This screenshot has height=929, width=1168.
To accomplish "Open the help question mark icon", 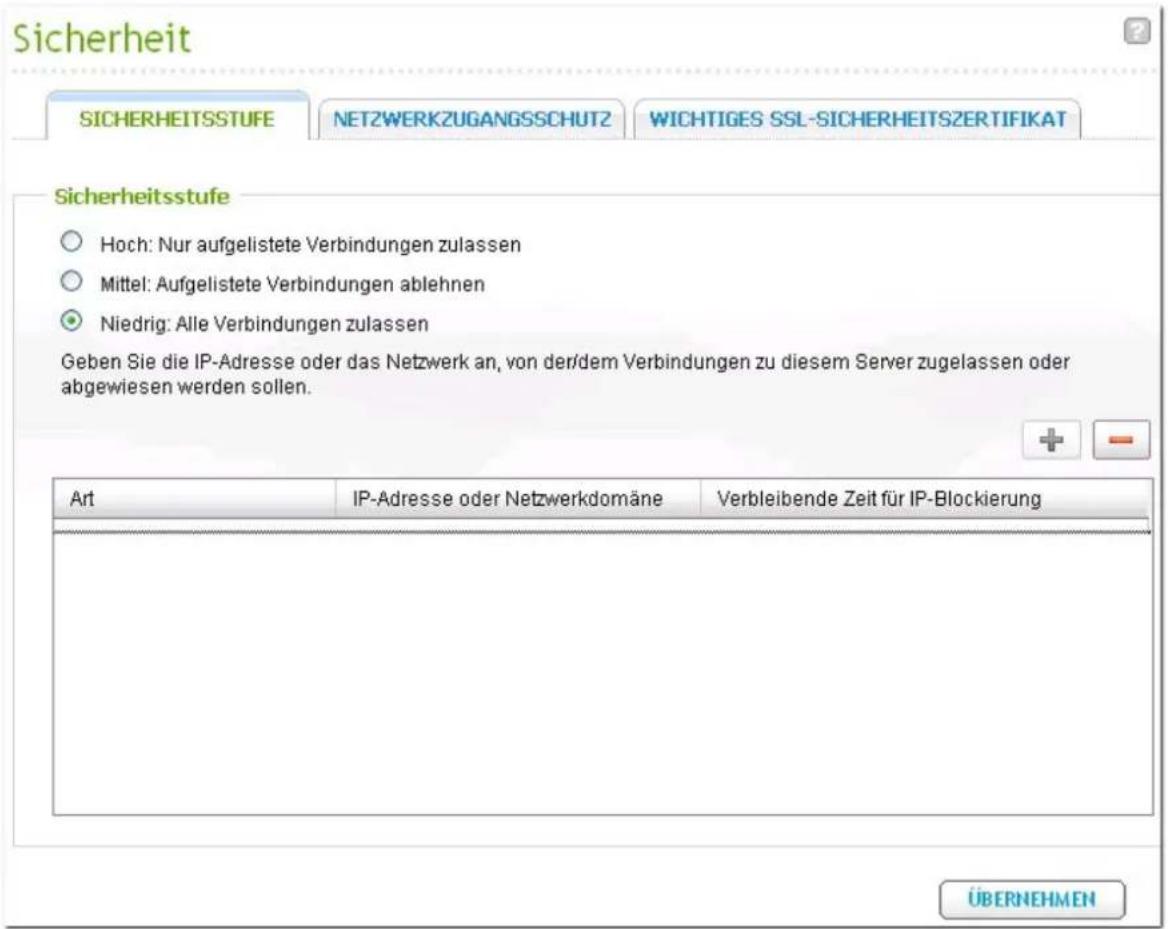I will coord(1136,31).
